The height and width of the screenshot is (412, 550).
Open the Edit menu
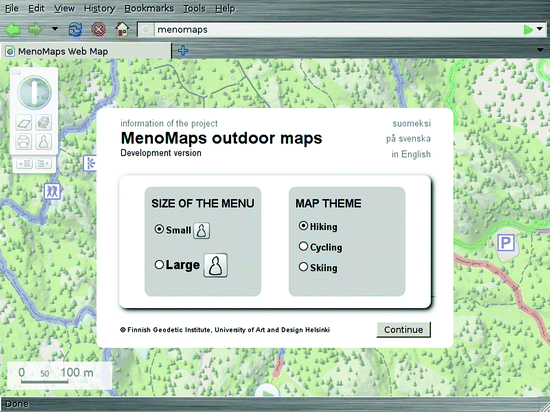pos(36,8)
